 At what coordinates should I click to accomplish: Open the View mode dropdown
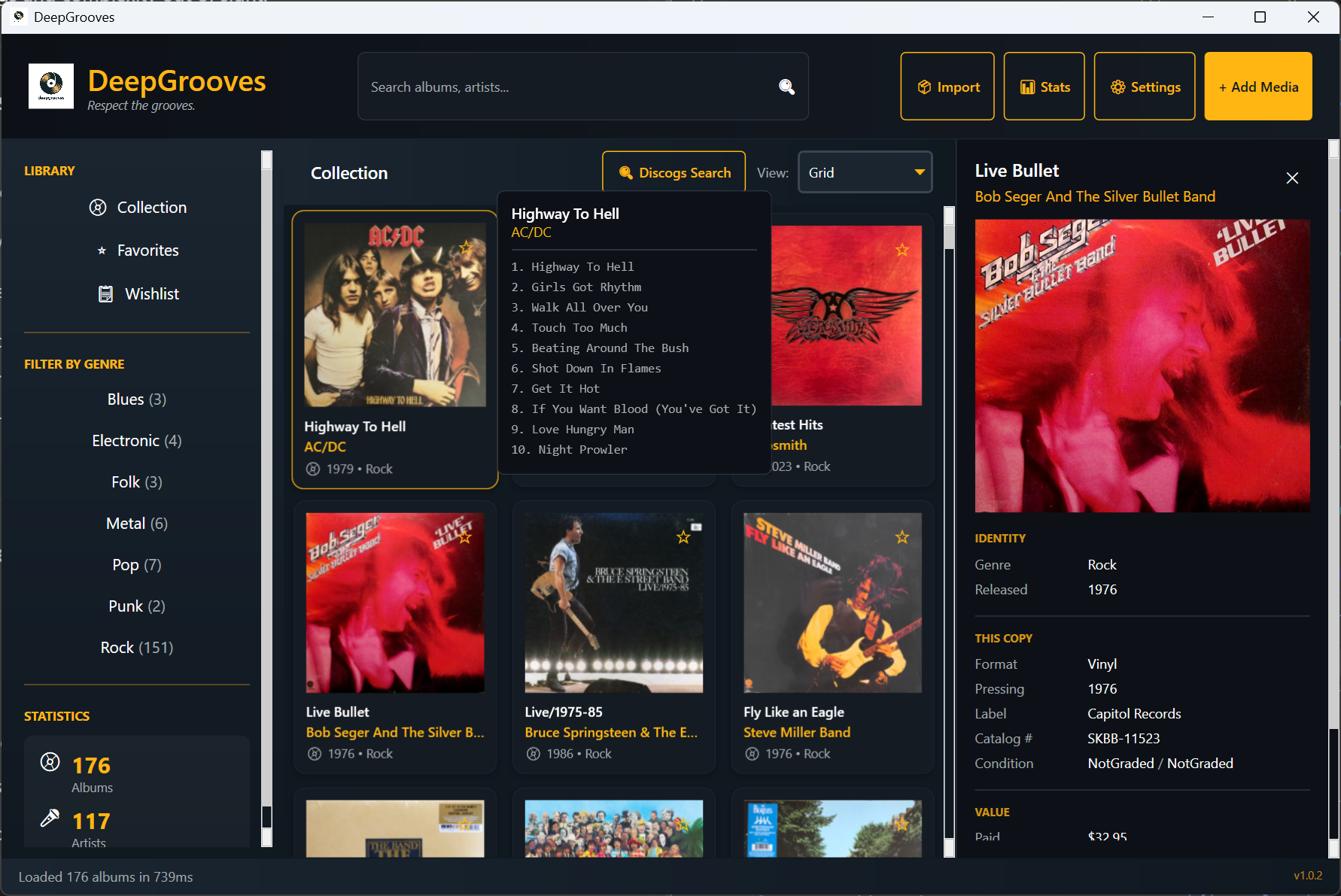(x=865, y=172)
